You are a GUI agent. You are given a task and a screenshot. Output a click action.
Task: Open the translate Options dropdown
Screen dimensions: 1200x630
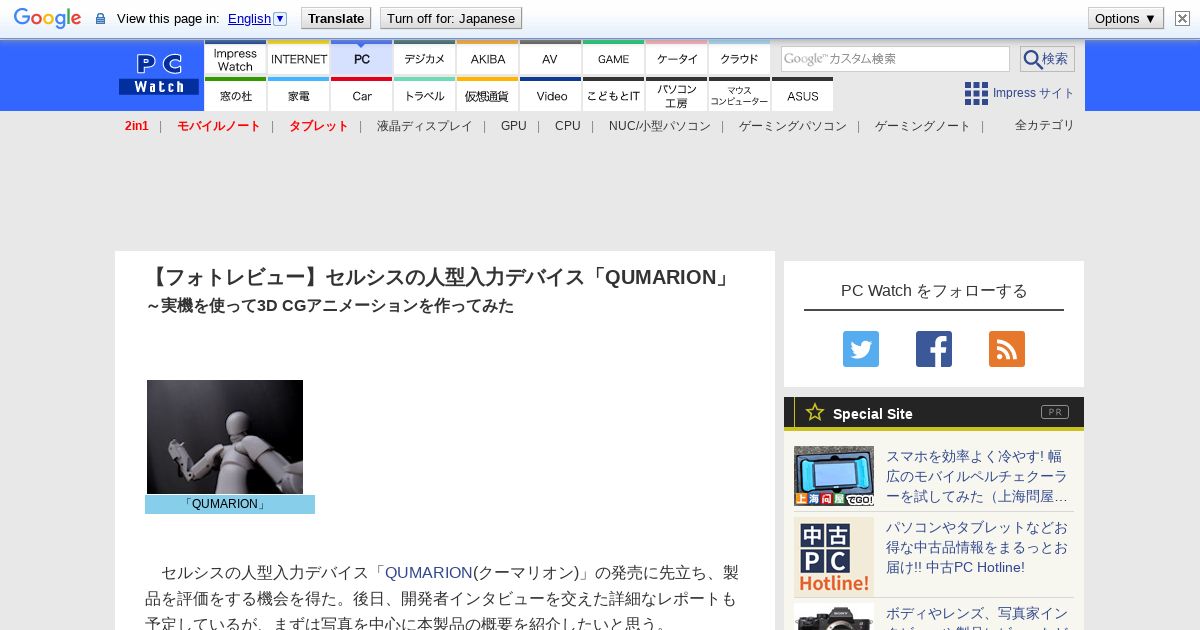[1126, 18]
